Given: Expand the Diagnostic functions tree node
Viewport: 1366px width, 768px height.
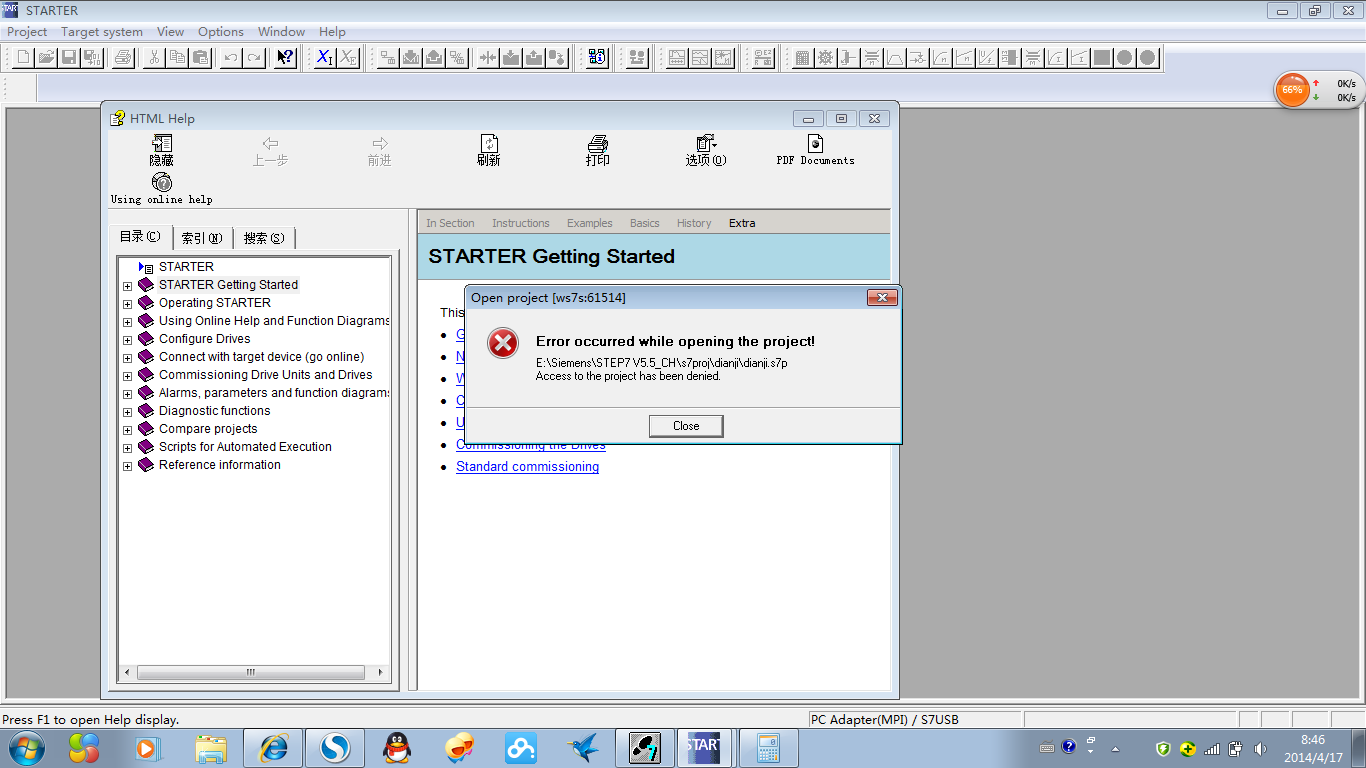Looking at the screenshot, I should pyautogui.click(x=128, y=412).
